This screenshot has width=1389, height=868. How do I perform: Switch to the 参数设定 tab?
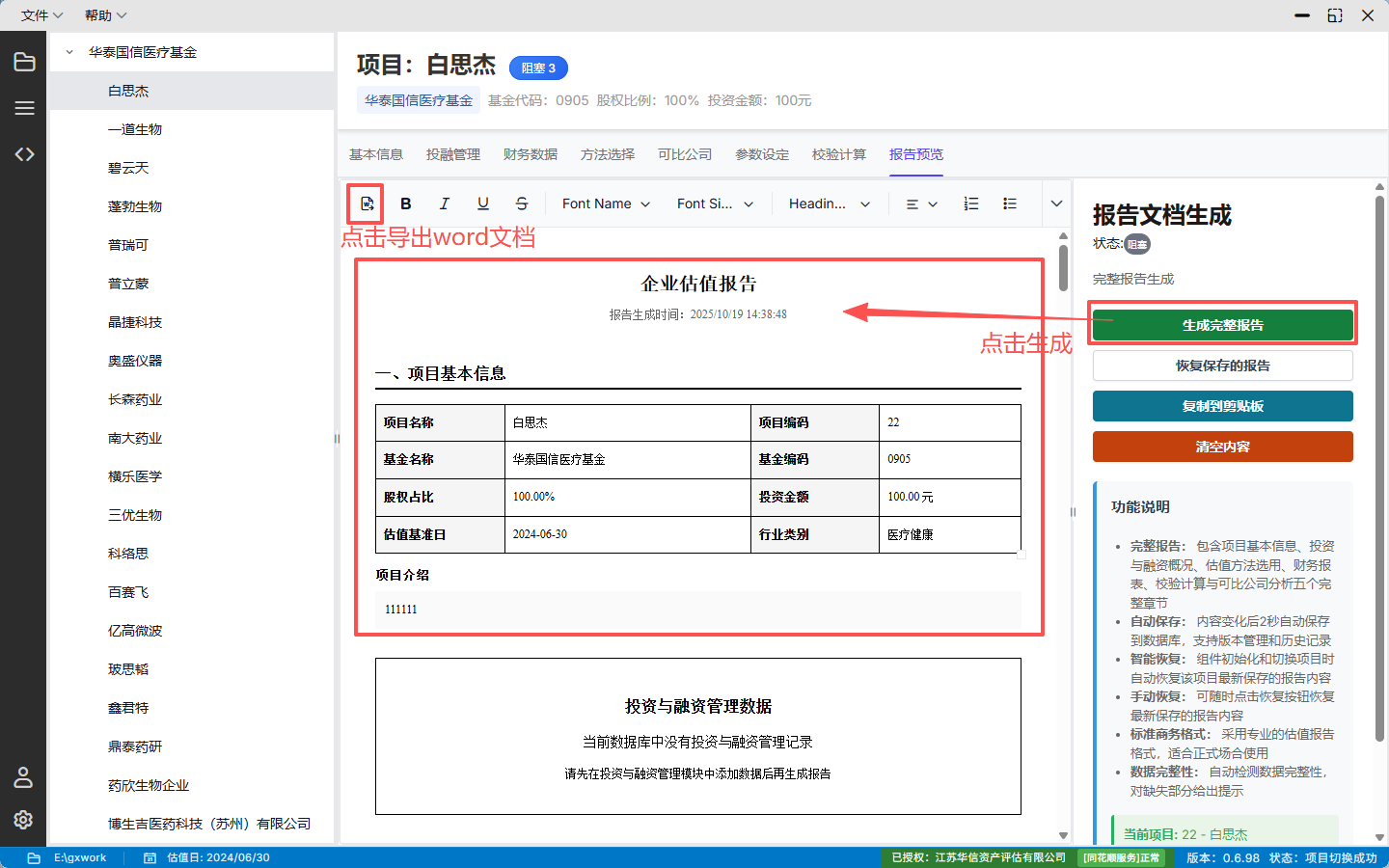pyautogui.click(x=762, y=154)
